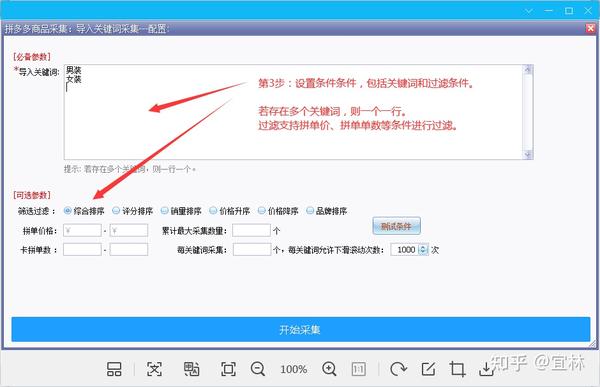Image resolution: width=600 pixels, height=387 pixels.
Task: Select the 销量排序 radio button
Action: pos(165,211)
